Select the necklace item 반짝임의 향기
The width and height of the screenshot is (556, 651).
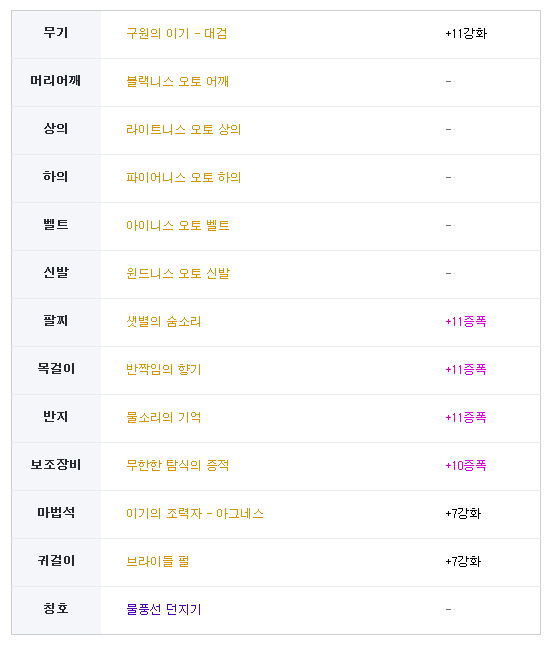164,370
